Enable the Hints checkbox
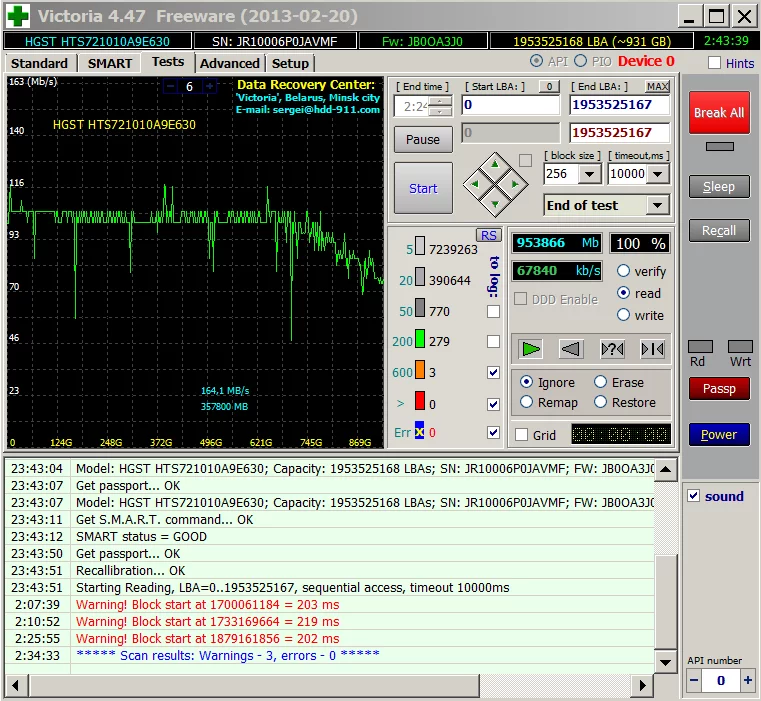The height and width of the screenshot is (701, 761). pyautogui.click(x=714, y=63)
